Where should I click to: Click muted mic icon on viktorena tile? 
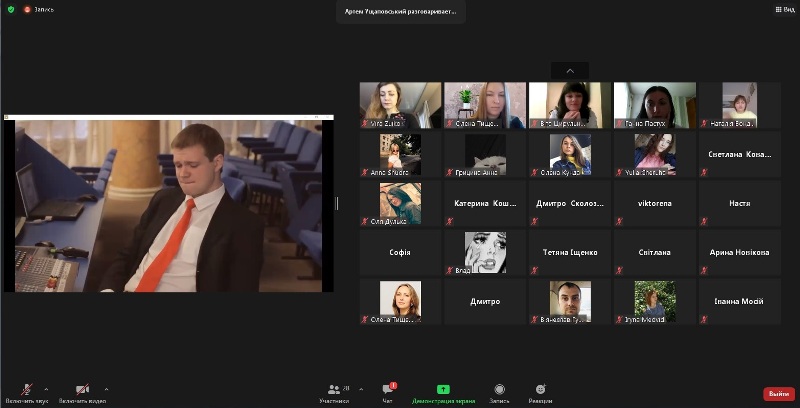pos(619,221)
